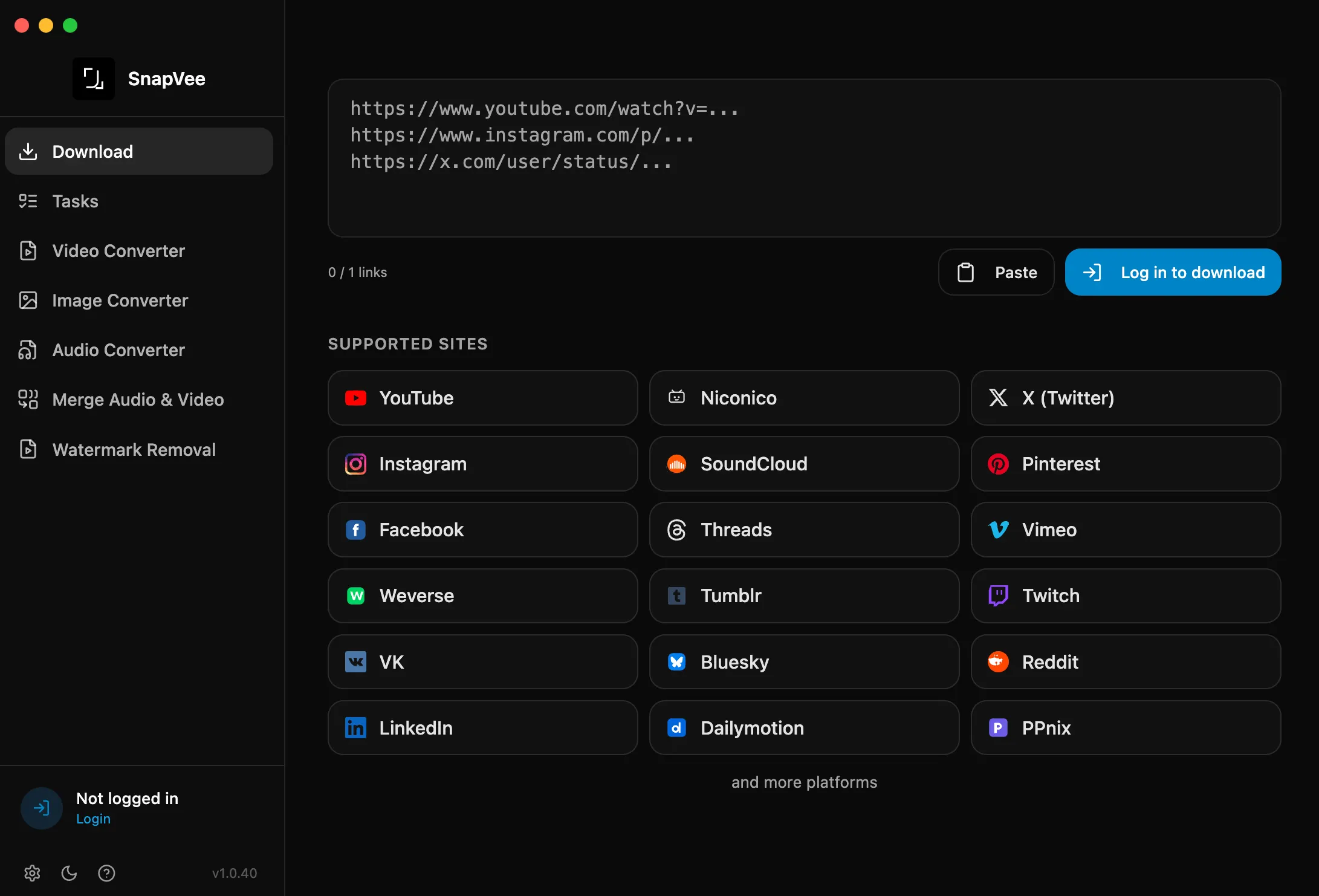Image resolution: width=1319 pixels, height=896 pixels.
Task: Click the Bluesky logo icon
Action: (x=676, y=661)
